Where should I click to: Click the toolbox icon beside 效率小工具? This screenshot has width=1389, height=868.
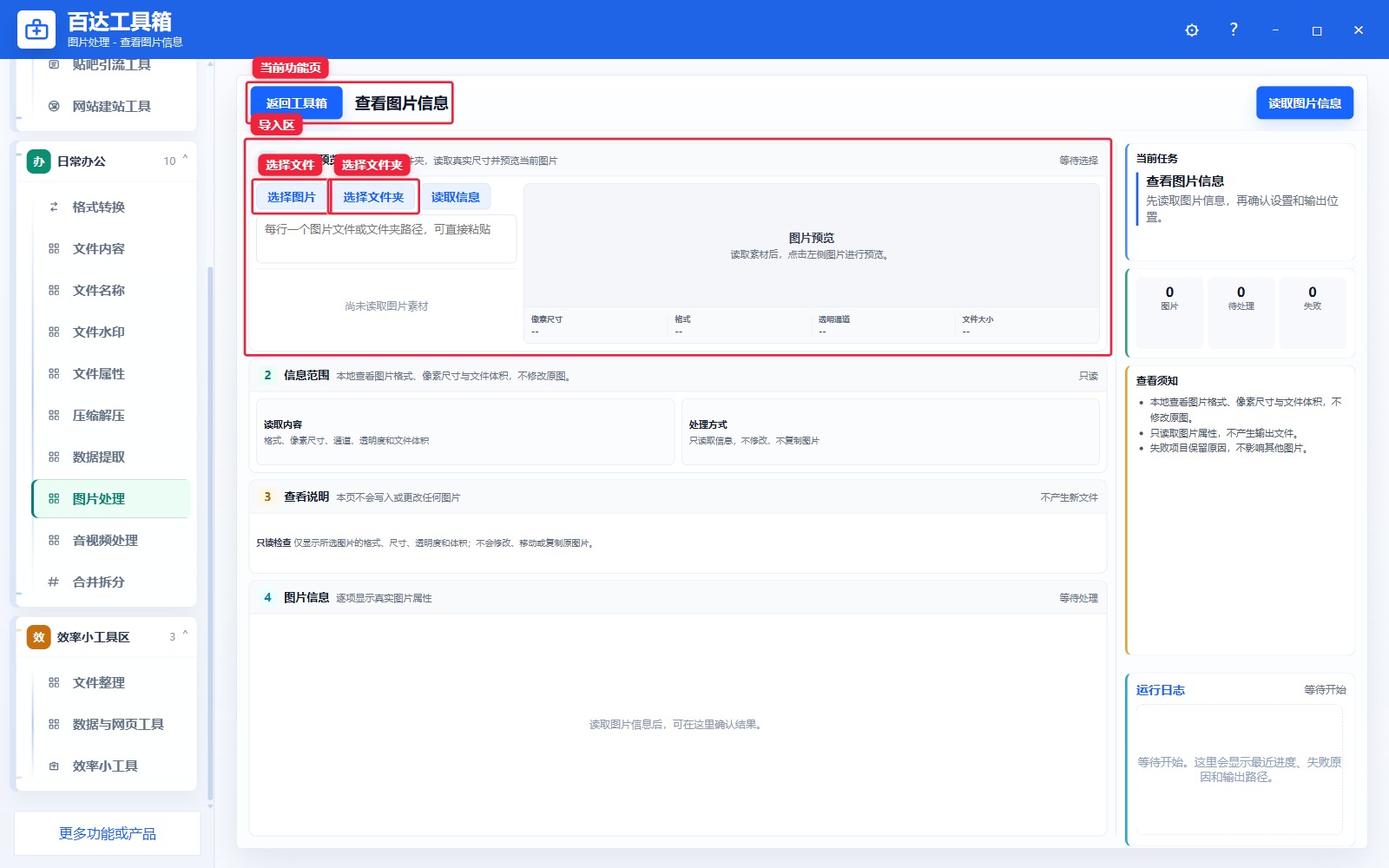click(54, 766)
